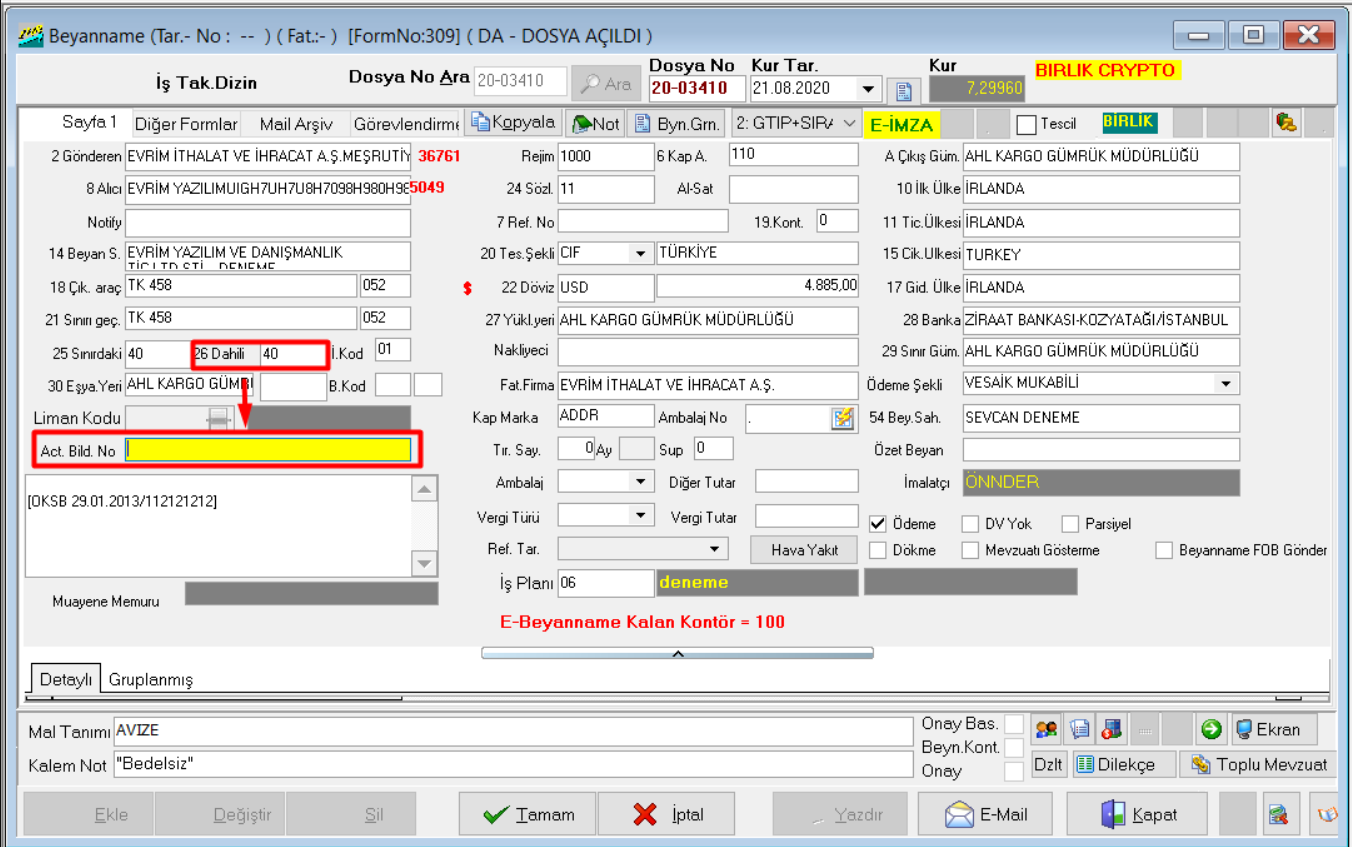The height and width of the screenshot is (847, 1352).
Task: Click the E-Mail envelope button
Action: coord(987,814)
